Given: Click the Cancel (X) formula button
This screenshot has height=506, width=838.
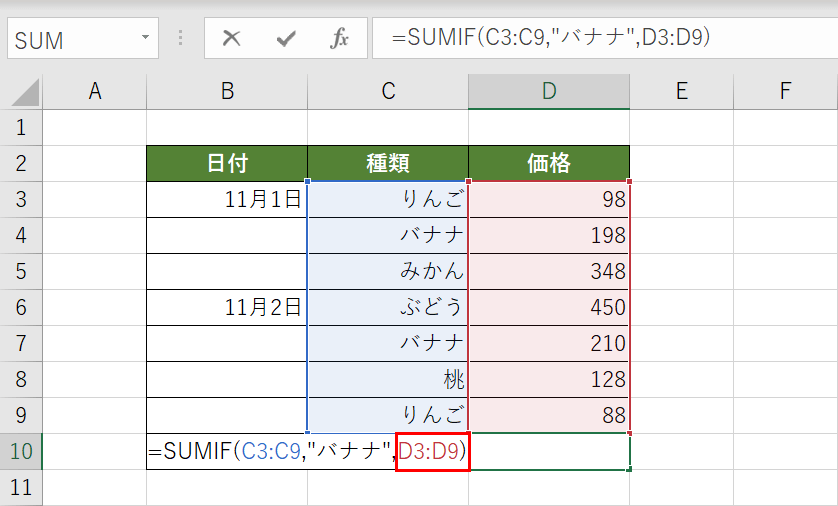Looking at the screenshot, I should coord(232,39).
